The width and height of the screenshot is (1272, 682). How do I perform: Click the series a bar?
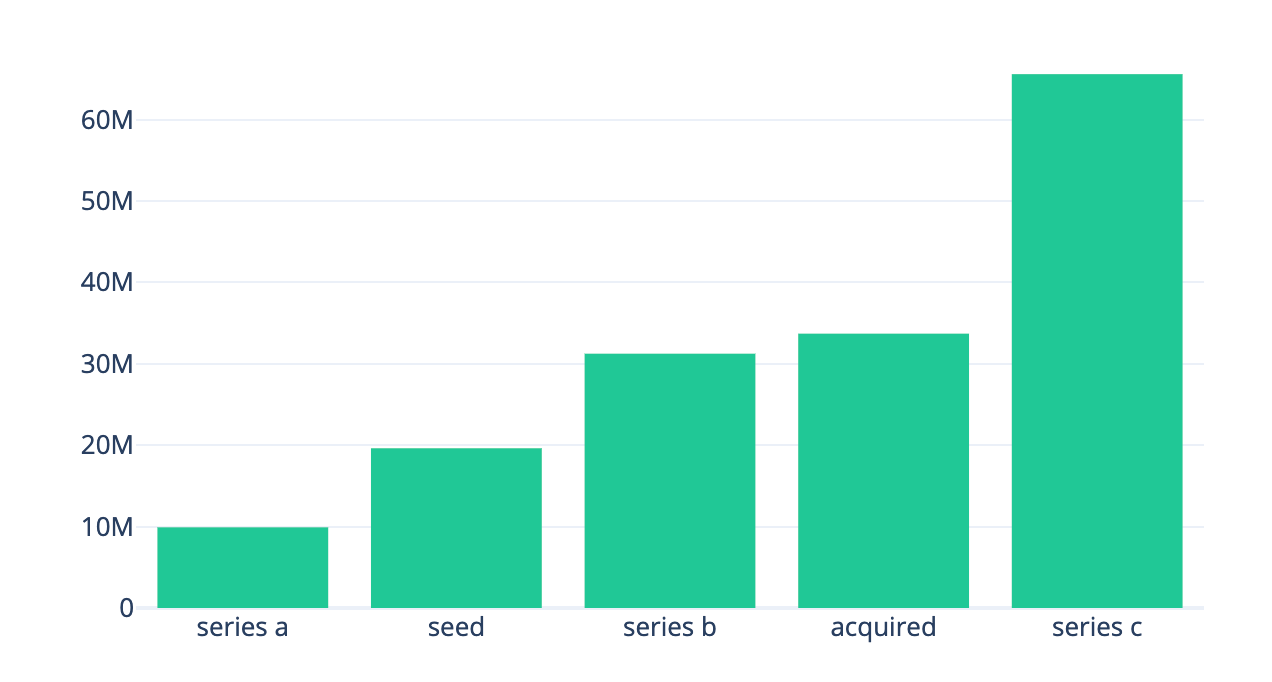tap(243, 567)
